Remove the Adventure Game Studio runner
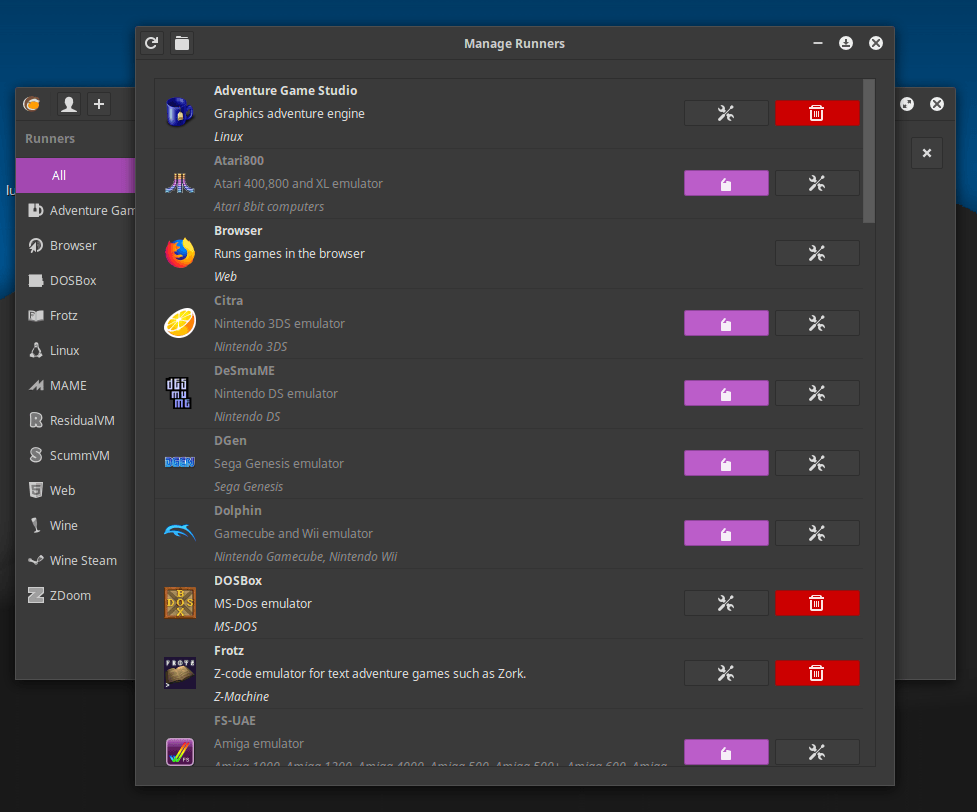The height and width of the screenshot is (812, 977). (x=817, y=113)
